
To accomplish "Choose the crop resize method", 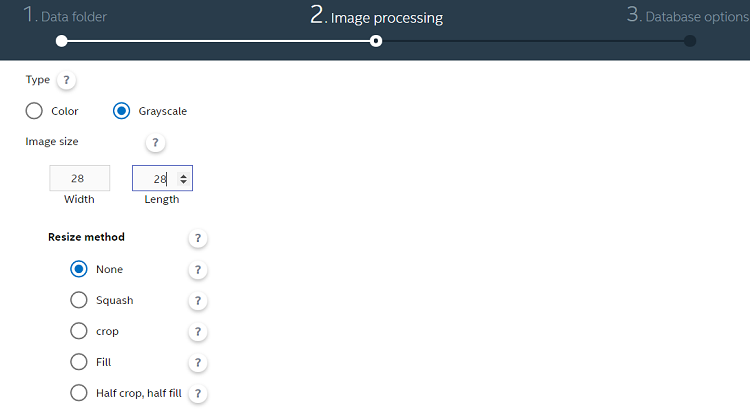I will (79, 331).
